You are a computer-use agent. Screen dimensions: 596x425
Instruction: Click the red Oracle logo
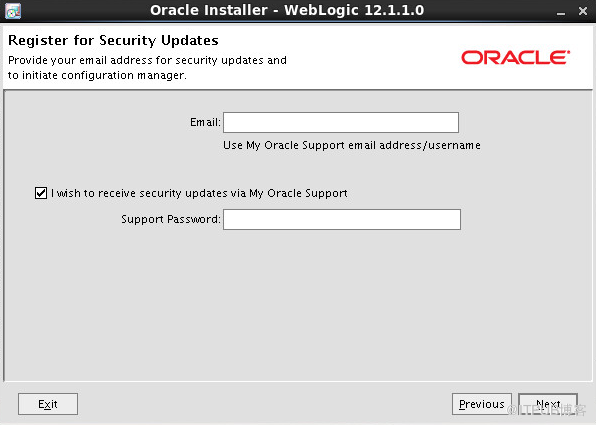coord(515,57)
